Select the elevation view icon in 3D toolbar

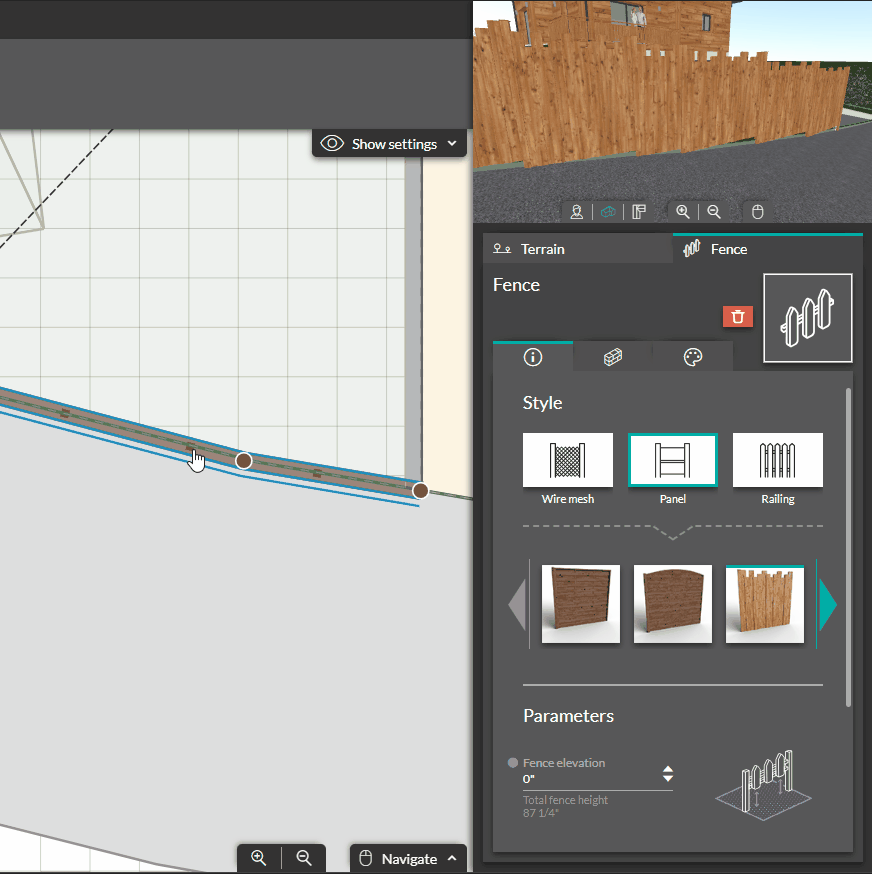pyautogui.click(x=639, y=211)
